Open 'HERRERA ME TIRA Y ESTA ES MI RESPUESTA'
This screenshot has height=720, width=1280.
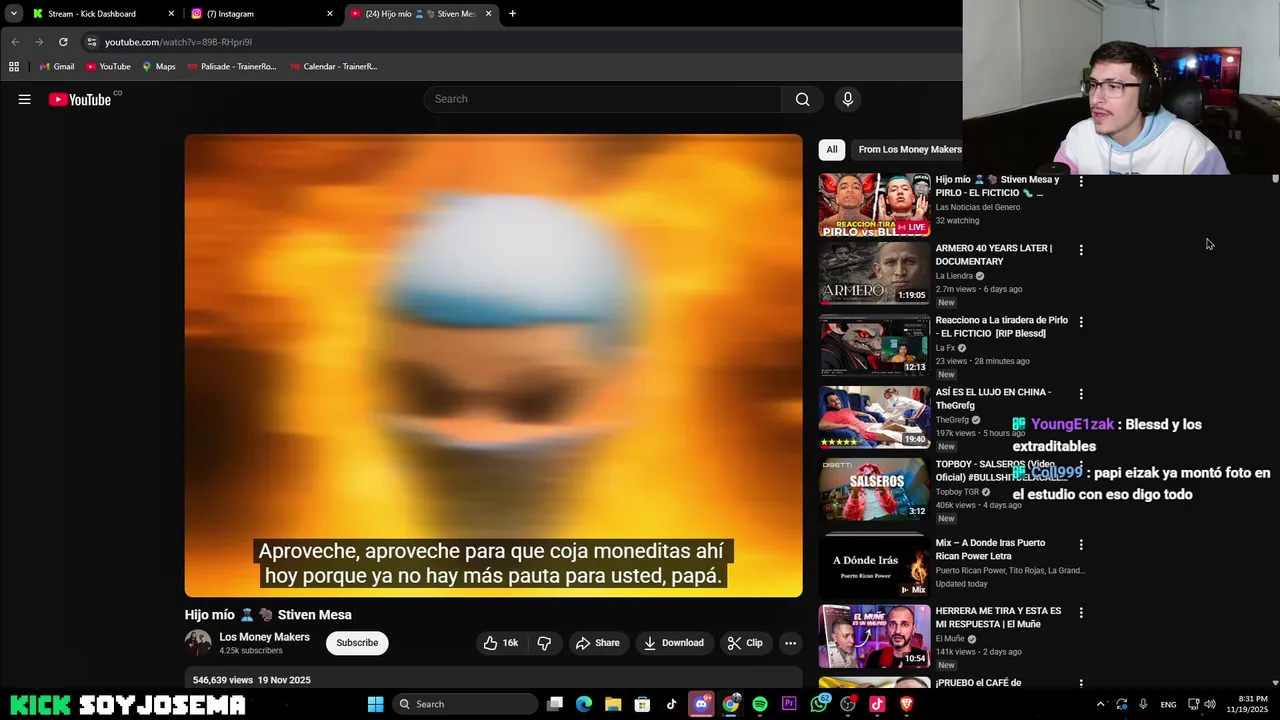pos(998,617)
